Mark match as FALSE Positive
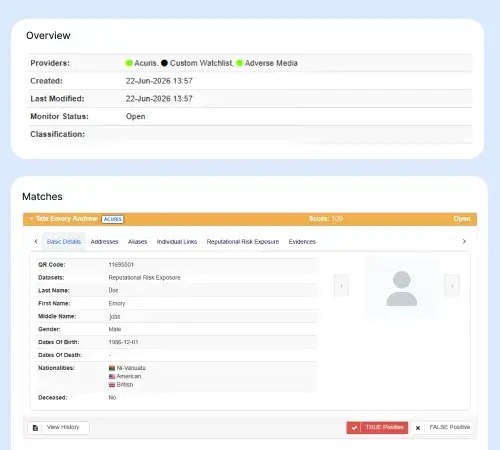The image size is (500, 450). click(x=441, y=427)
